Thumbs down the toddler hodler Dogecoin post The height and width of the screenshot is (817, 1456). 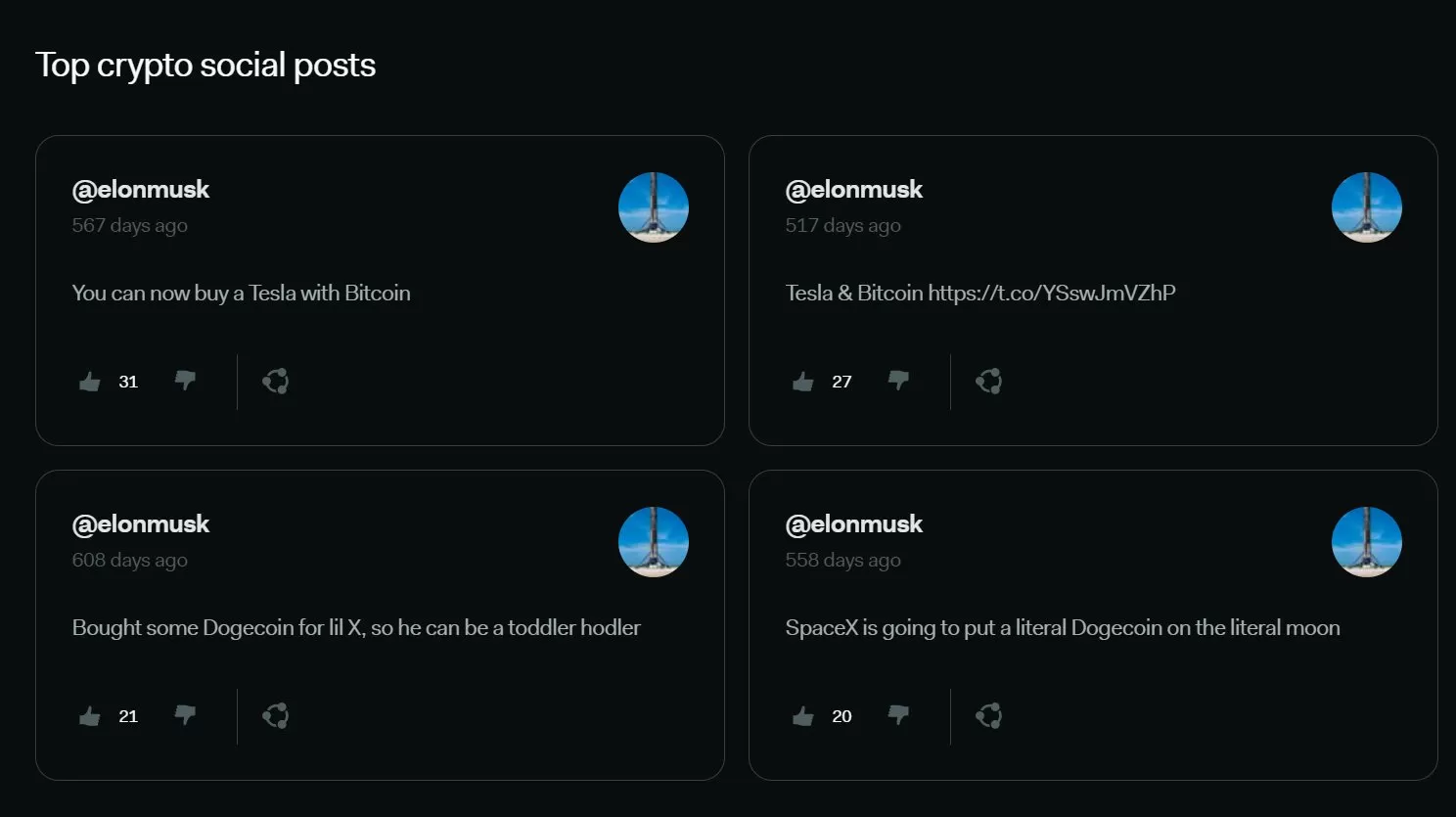pos(185,715)
